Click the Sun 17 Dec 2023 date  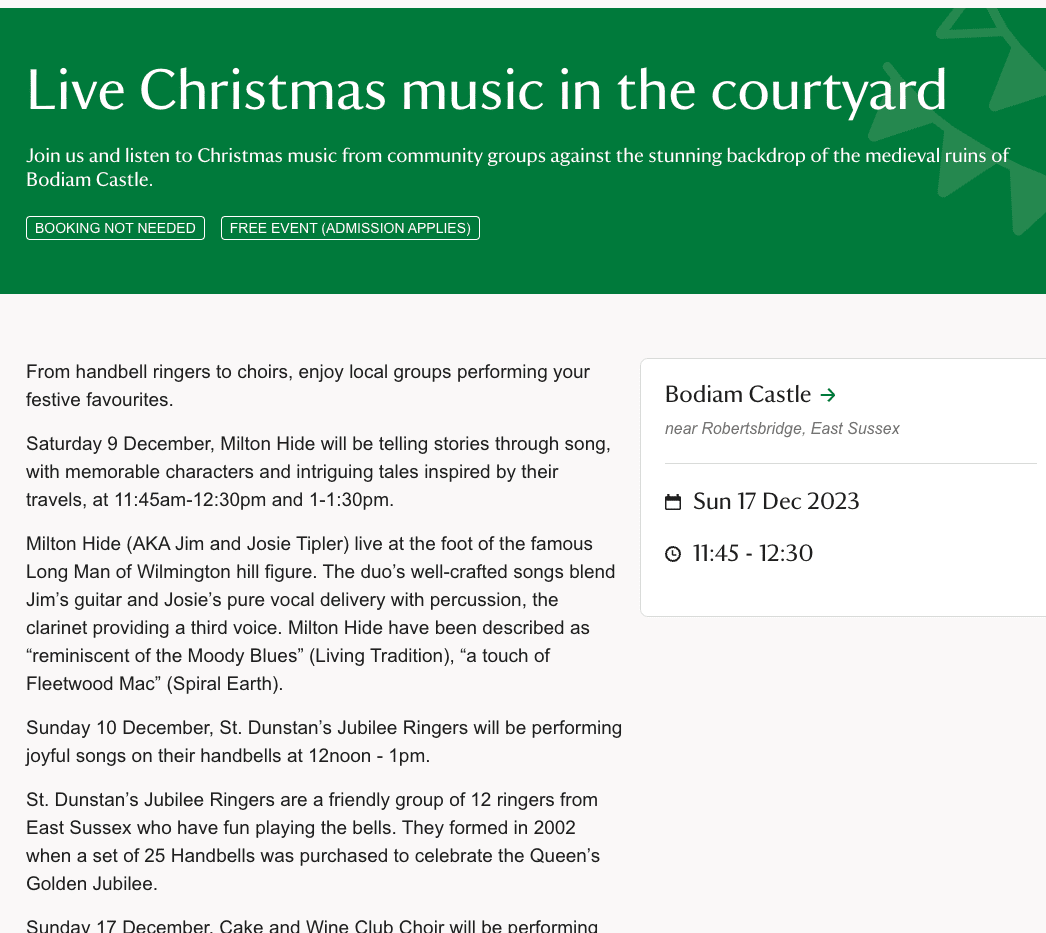[776, 502]
